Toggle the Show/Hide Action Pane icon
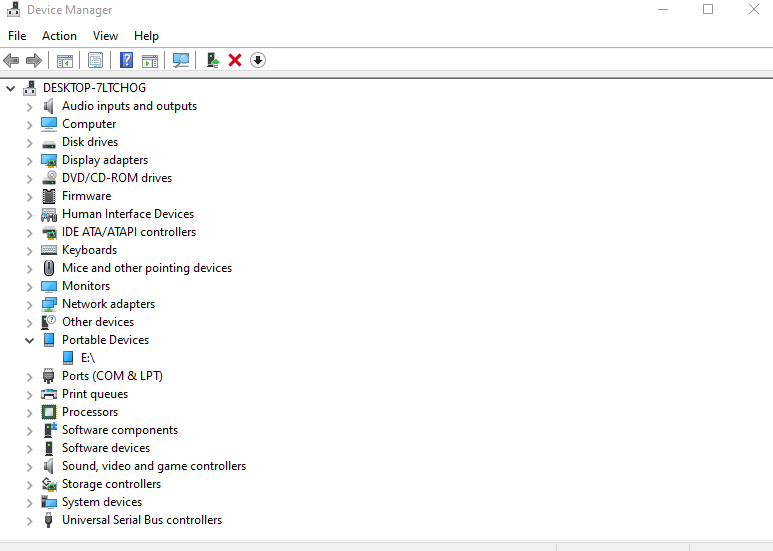This screenshot has height=551, width=773. 150,61
